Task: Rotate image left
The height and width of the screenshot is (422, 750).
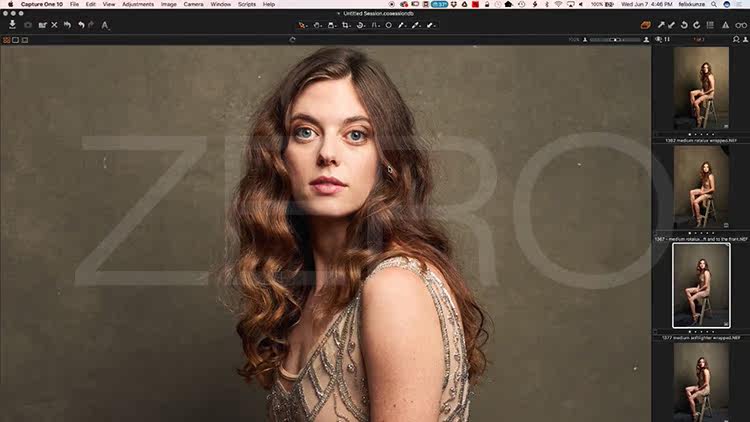Action: coord(684,25)
